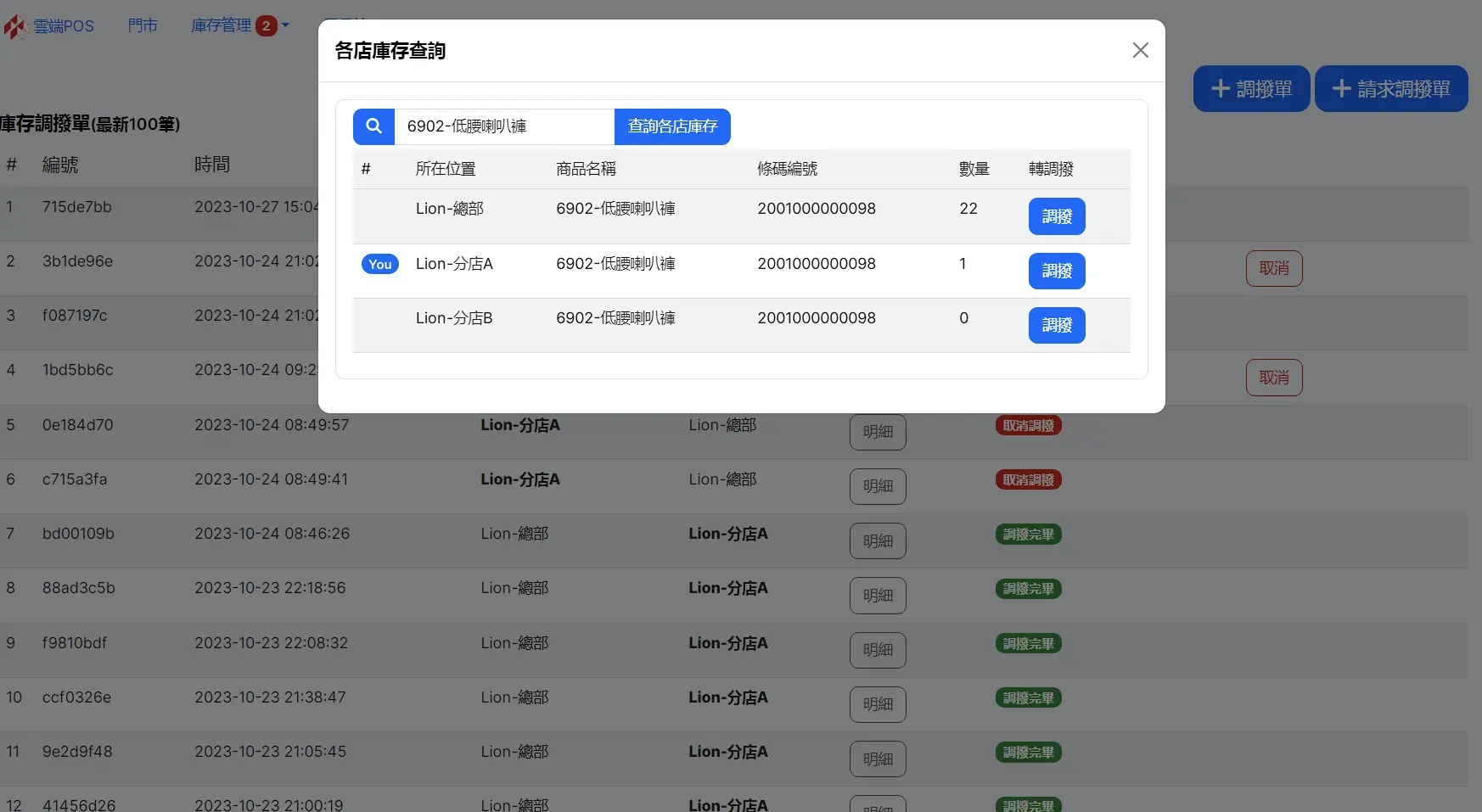The height and width of the screenshot is (812, 1482).
Task: Click the 雲端POS logo icon
Action: (14, 26)
